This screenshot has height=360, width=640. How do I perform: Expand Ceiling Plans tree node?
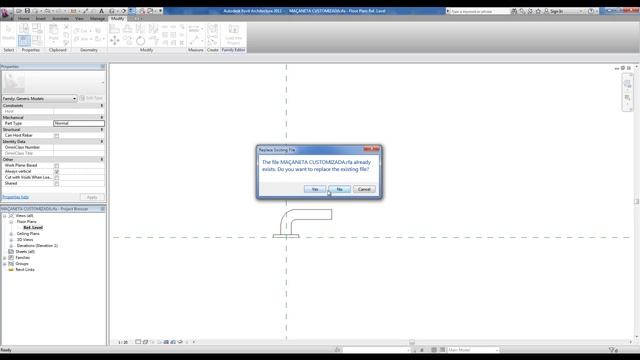click(11, 234)
